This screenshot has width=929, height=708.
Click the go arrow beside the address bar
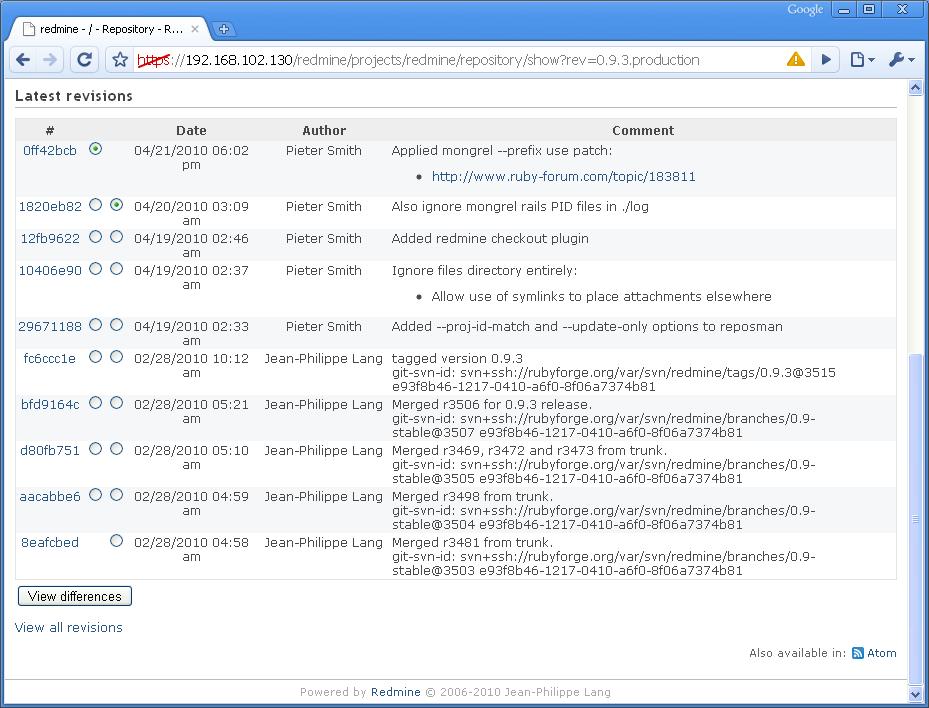tap(826, 59)
